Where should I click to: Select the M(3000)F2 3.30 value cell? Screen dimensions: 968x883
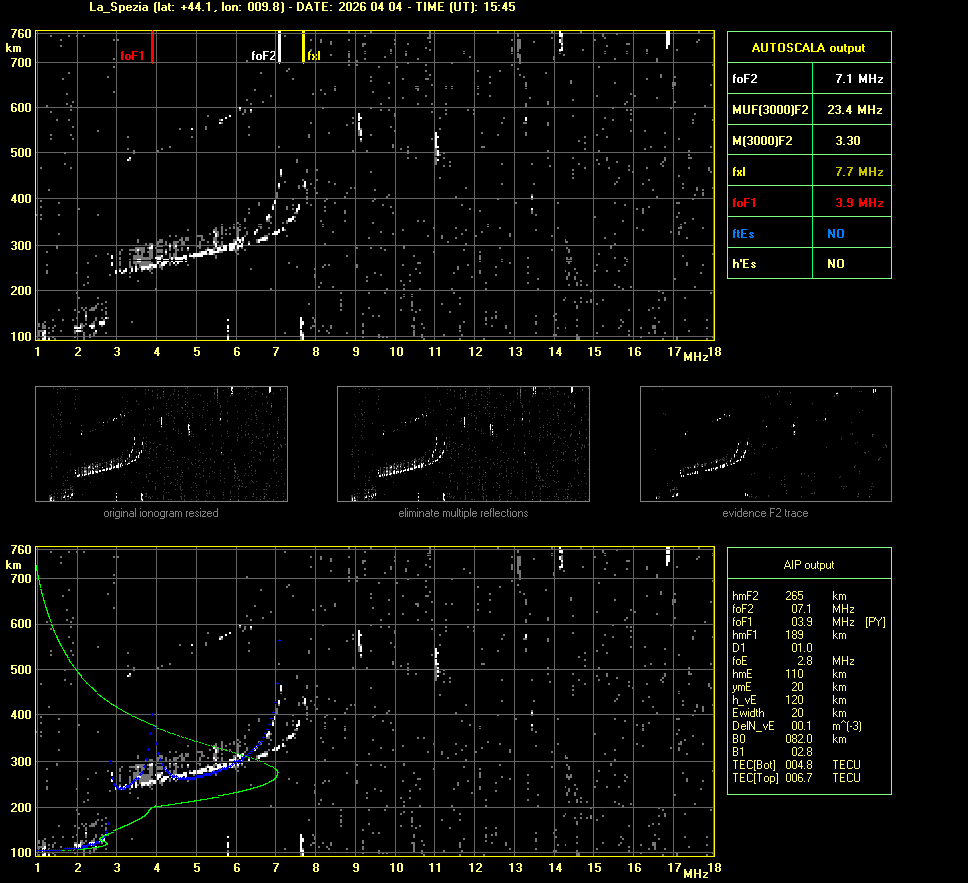coord(848,141)
